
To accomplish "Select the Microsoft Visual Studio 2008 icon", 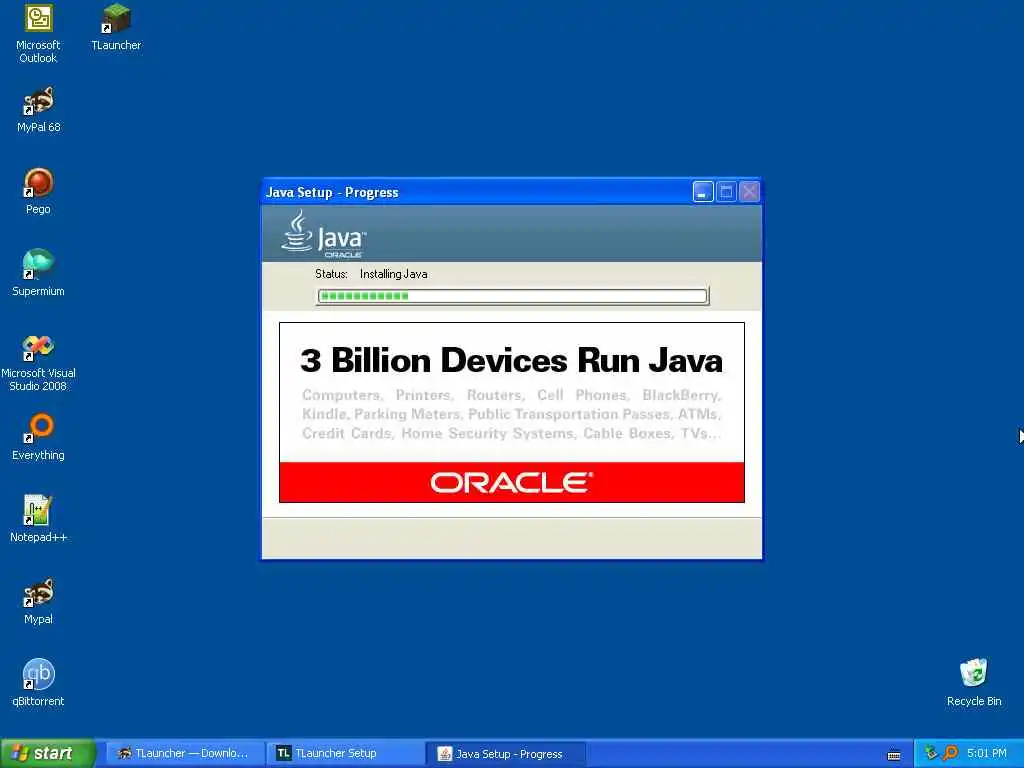I will click(x=38, y=362).
